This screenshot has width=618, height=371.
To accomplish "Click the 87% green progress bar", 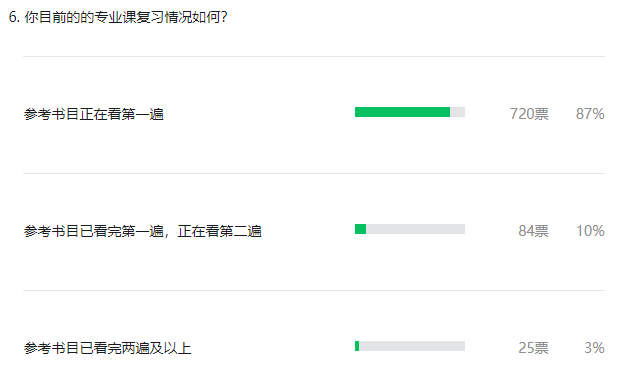I will tap(402, 112).
